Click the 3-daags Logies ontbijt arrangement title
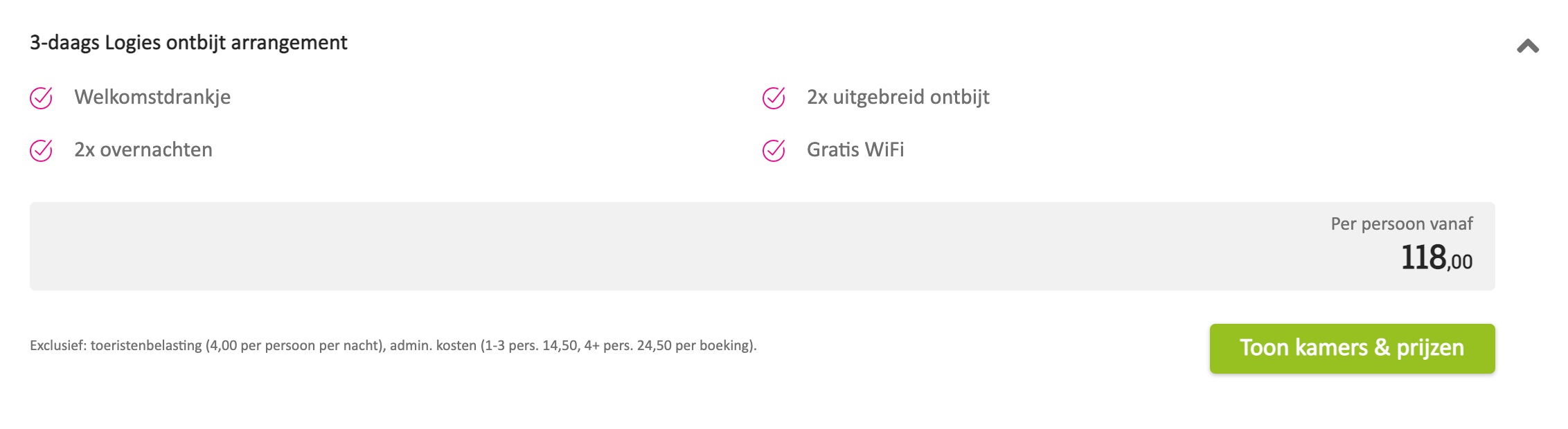 [x=188, y=43]
